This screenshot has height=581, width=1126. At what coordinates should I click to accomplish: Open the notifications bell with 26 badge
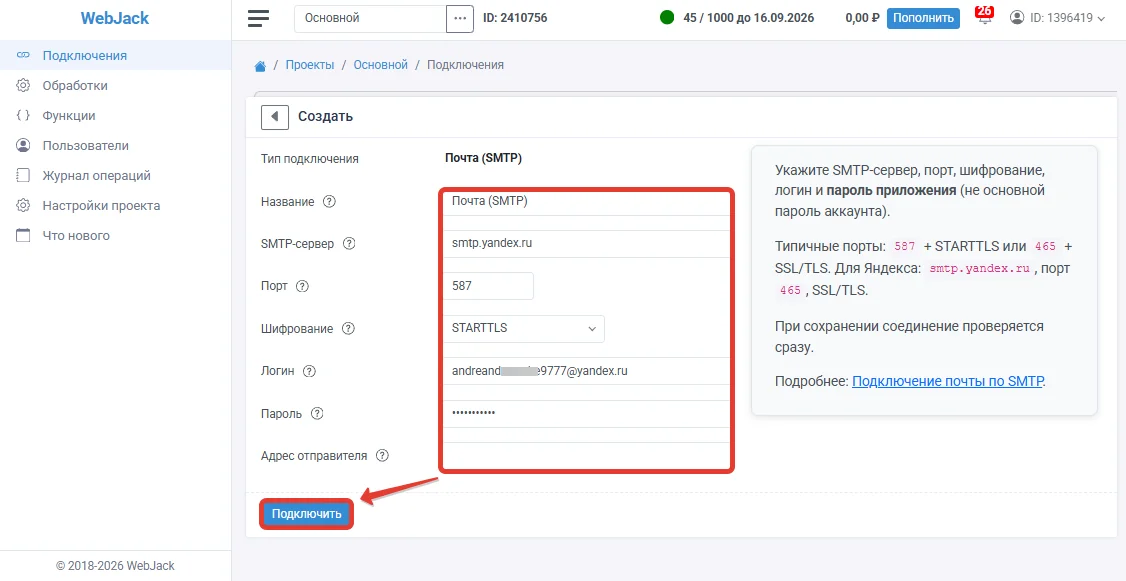[x=984, y=17]
